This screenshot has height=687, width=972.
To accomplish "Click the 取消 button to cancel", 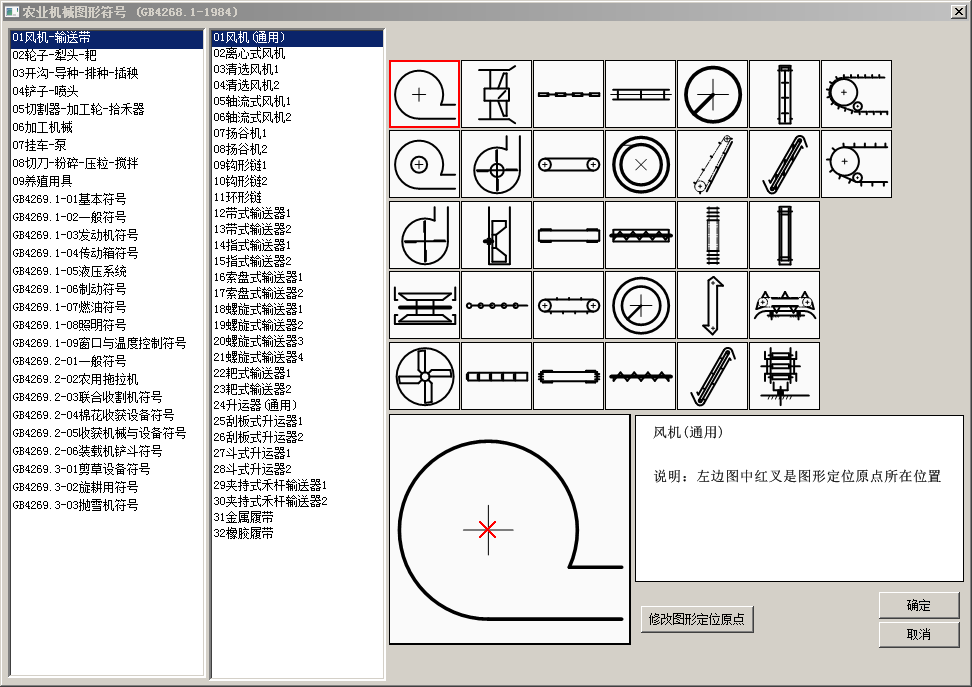I will (918, 636).
